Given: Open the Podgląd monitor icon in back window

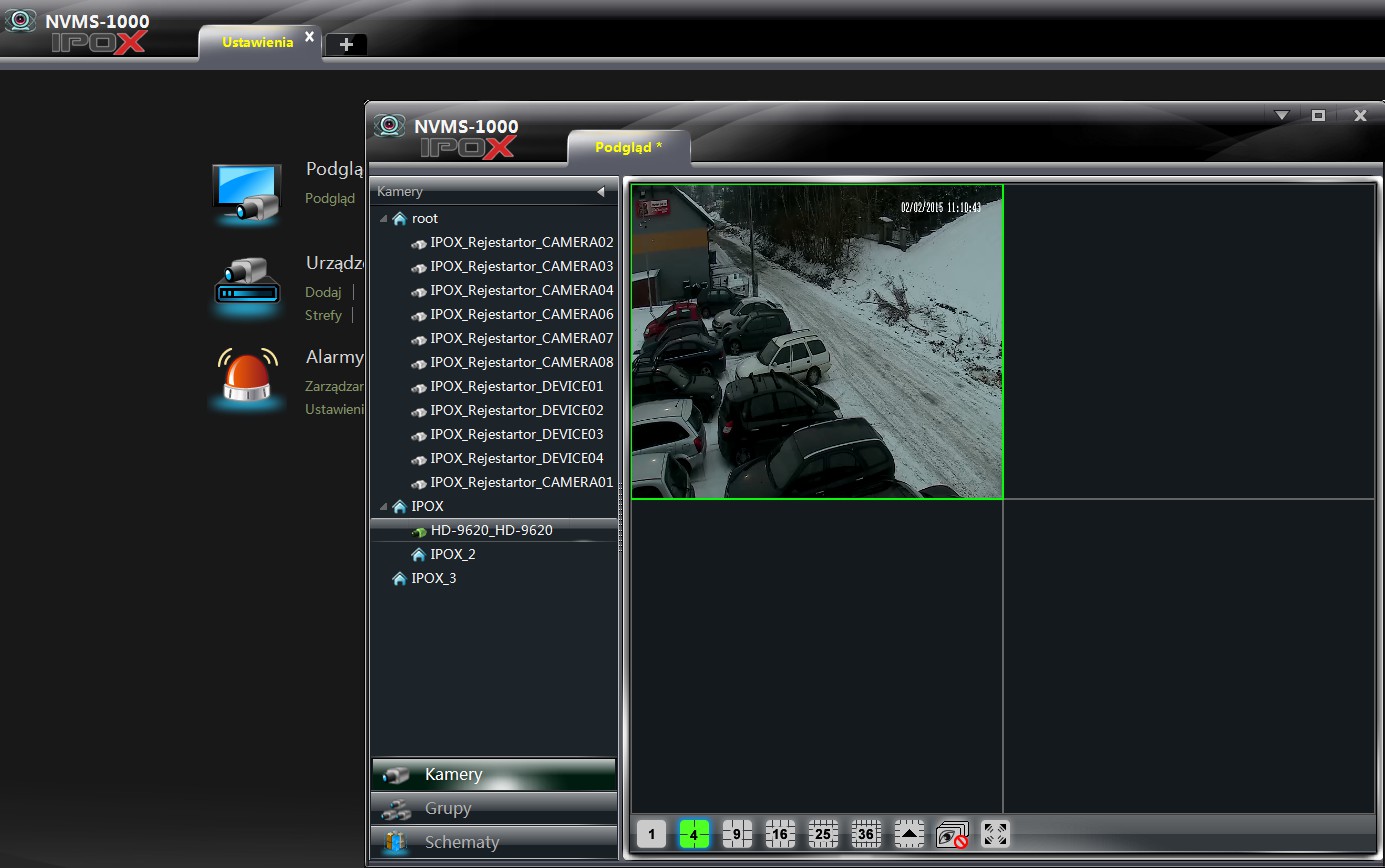Looking at the screenshot, I should point(246,194).
